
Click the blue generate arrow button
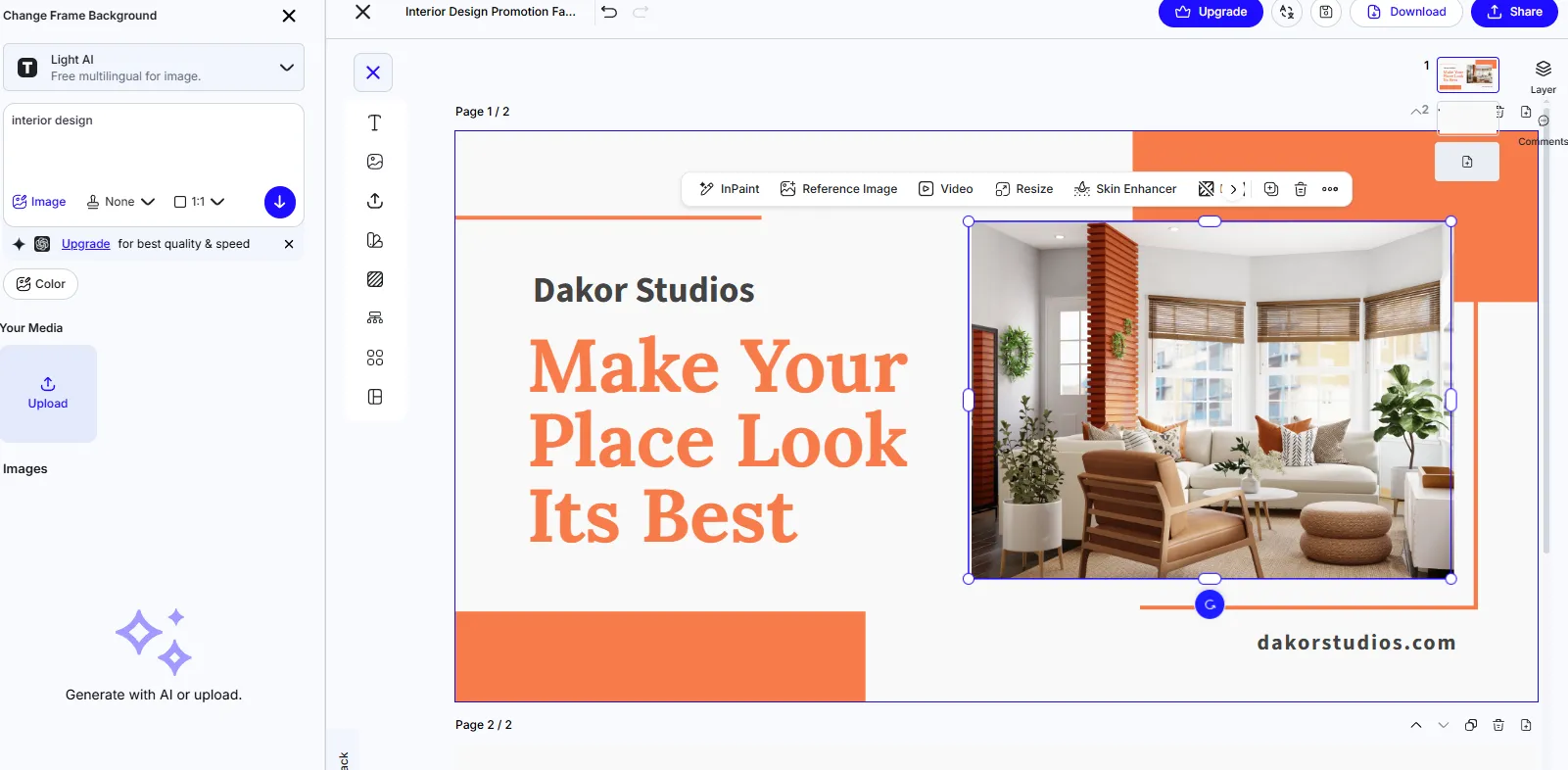click(279, 202)
